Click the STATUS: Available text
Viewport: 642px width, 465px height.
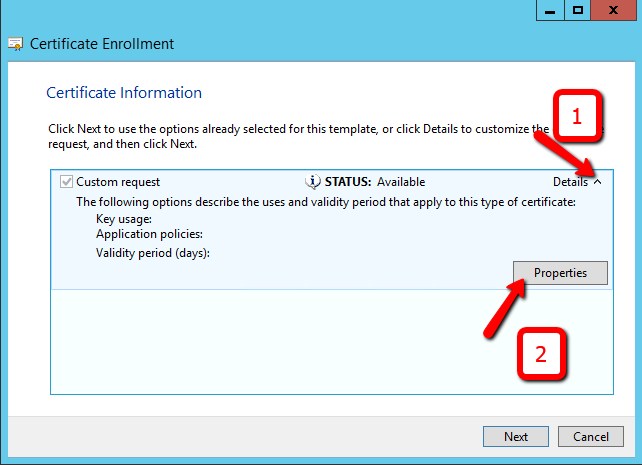pyautogui.click(x=374, y=182)
